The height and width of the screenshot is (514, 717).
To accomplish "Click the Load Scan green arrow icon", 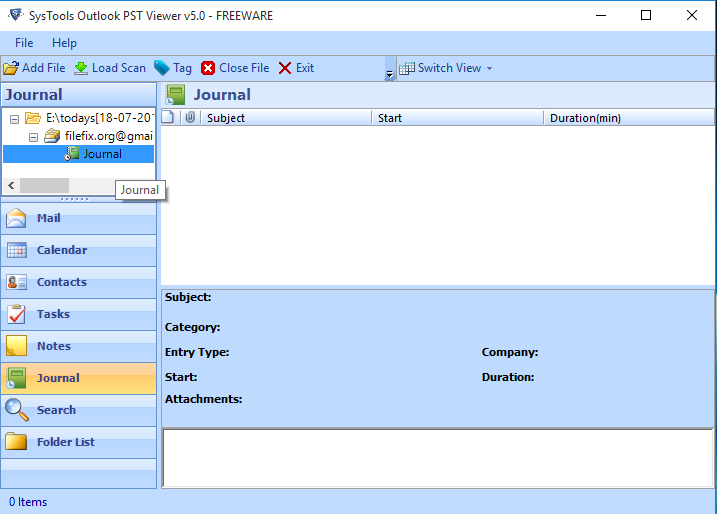I will pyautogui.click(x=81, y=68).
